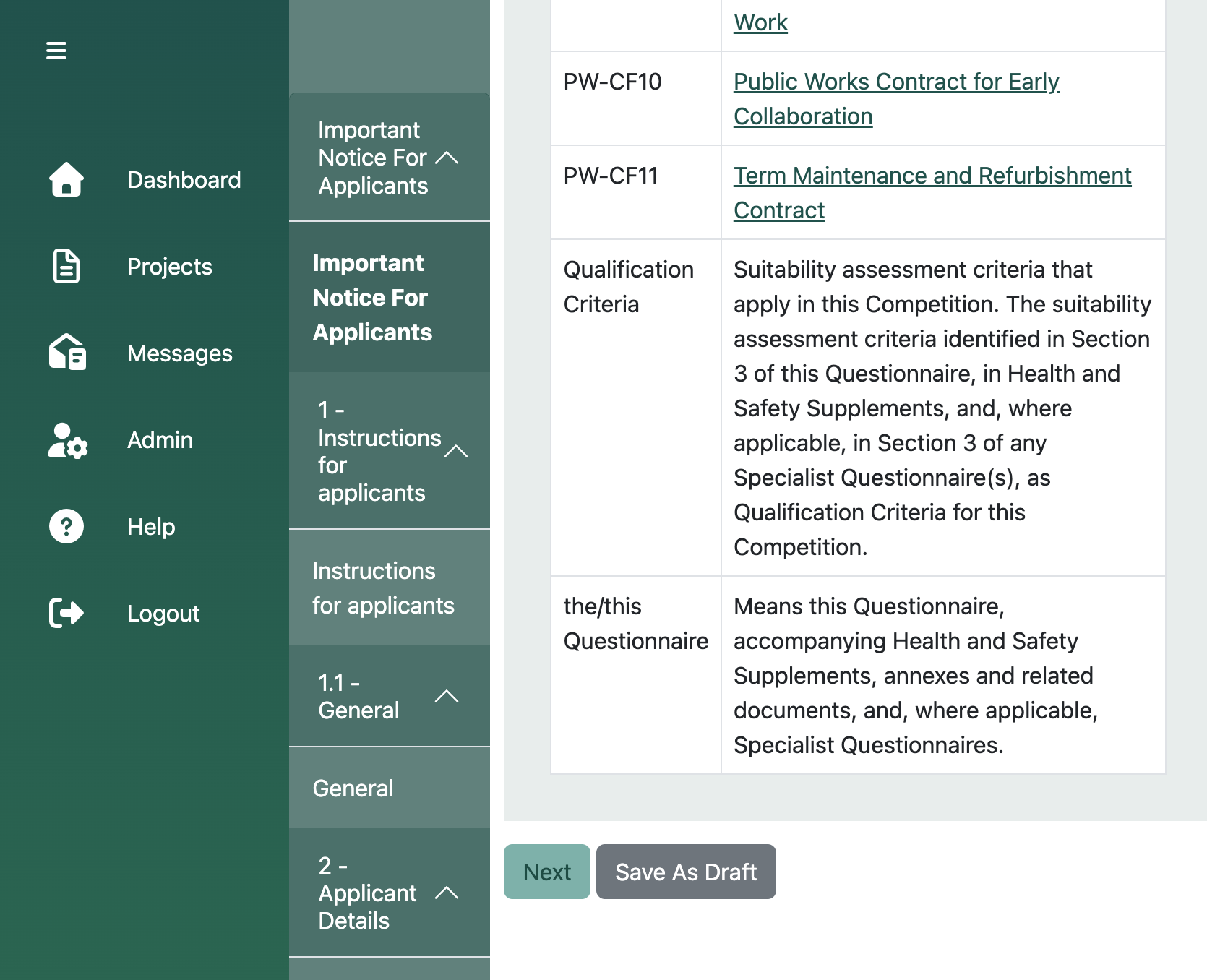Click Save As Draft button

(686, 872)
